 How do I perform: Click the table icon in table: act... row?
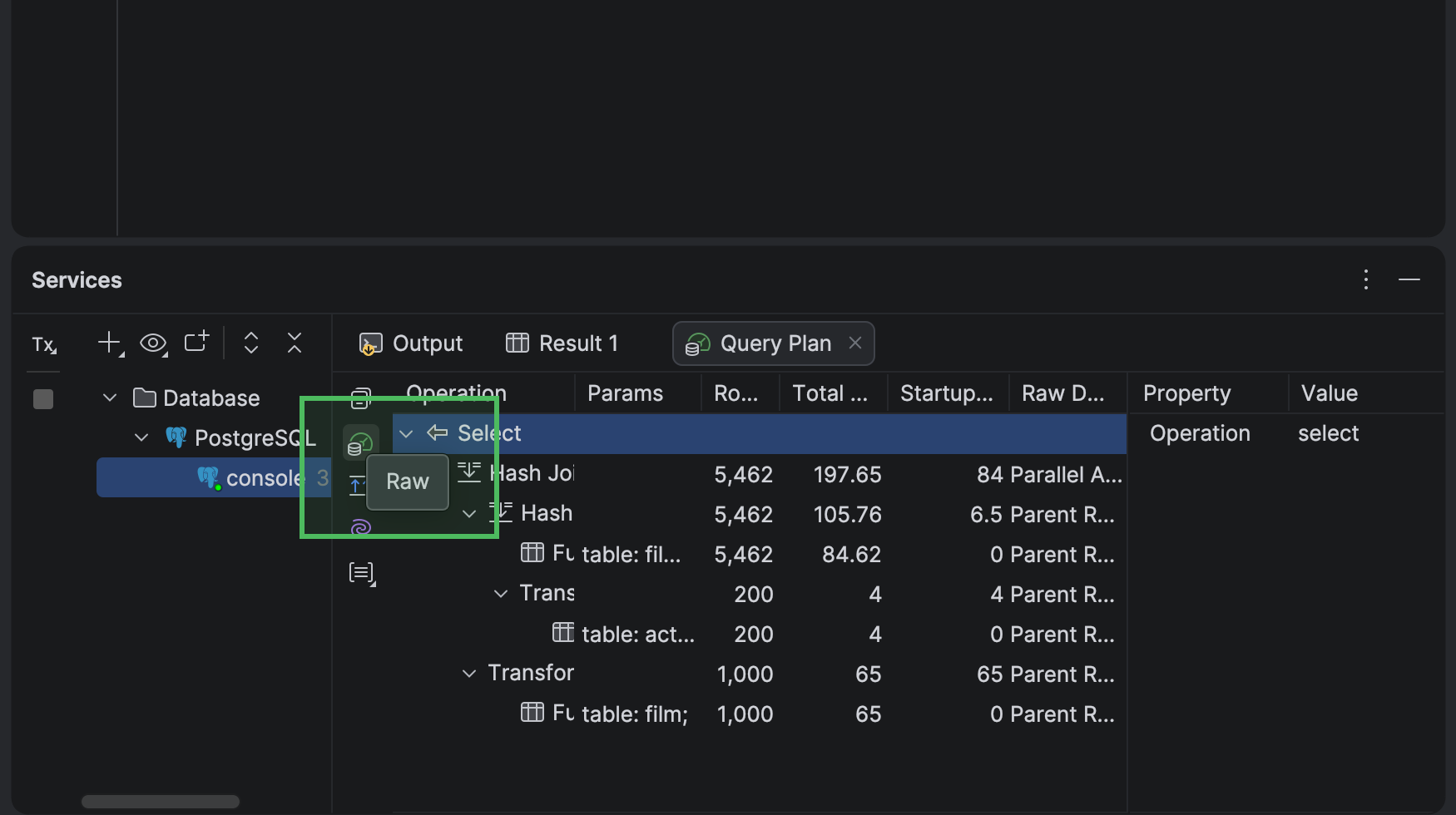coord(564,632)
